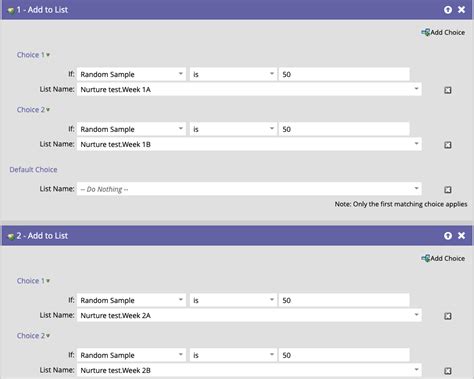474x379 pixels.
Task: Remove the Week 2B choice in step 2
Action: tap(448, 371)
